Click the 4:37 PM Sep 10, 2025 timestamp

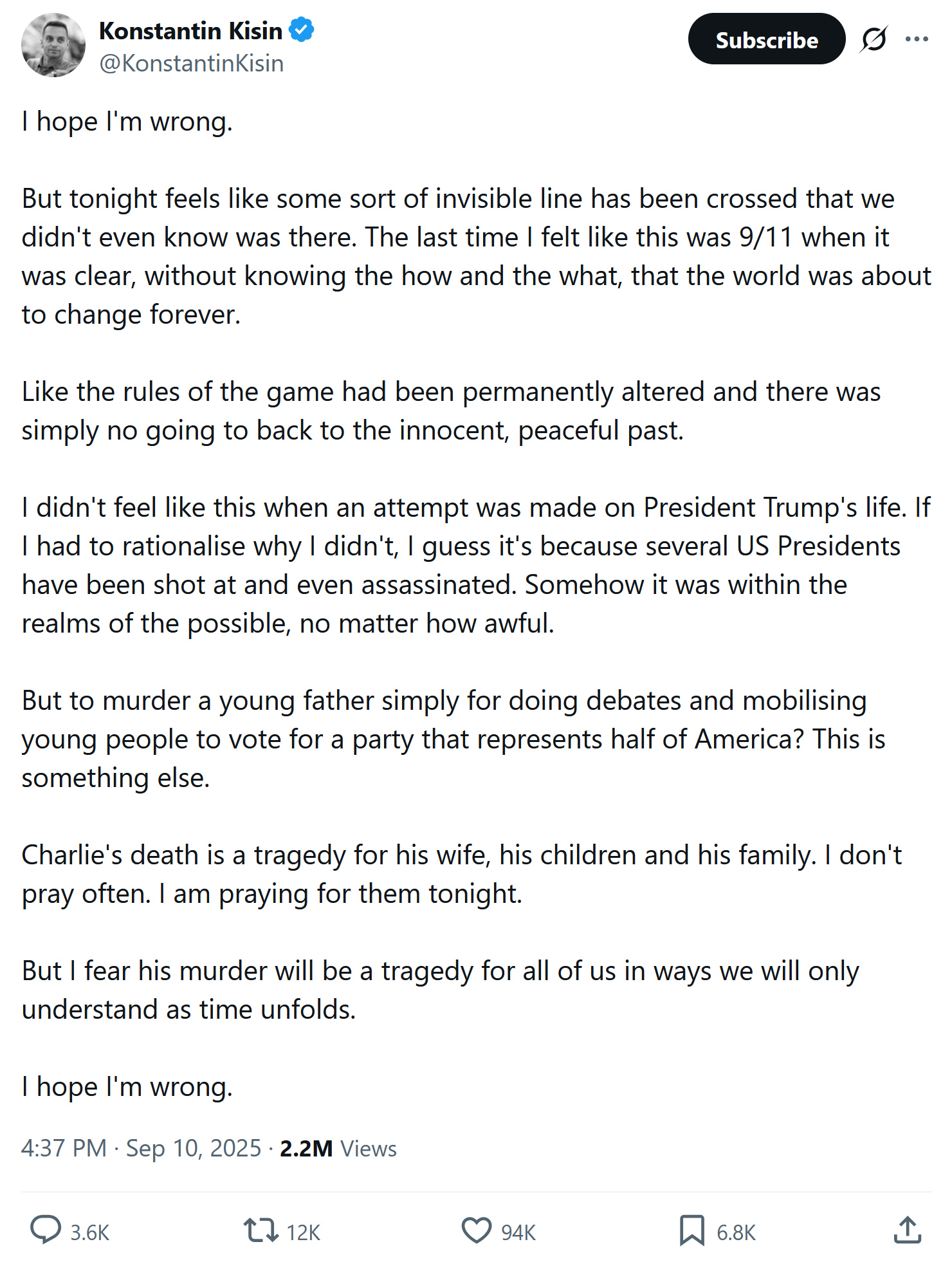pos(142,1148)
